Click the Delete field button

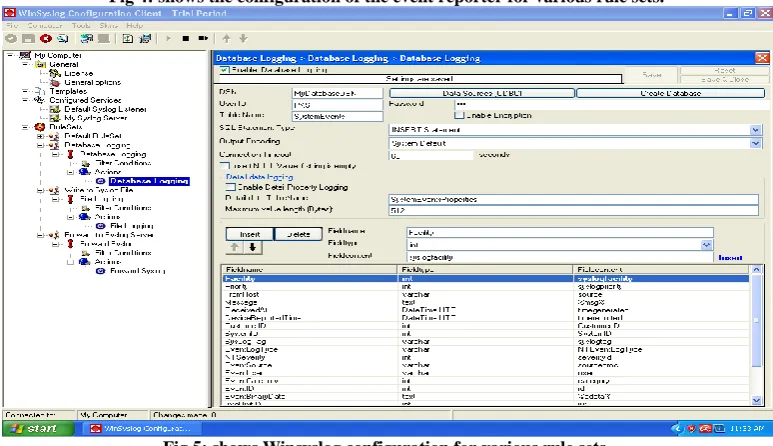298,234
